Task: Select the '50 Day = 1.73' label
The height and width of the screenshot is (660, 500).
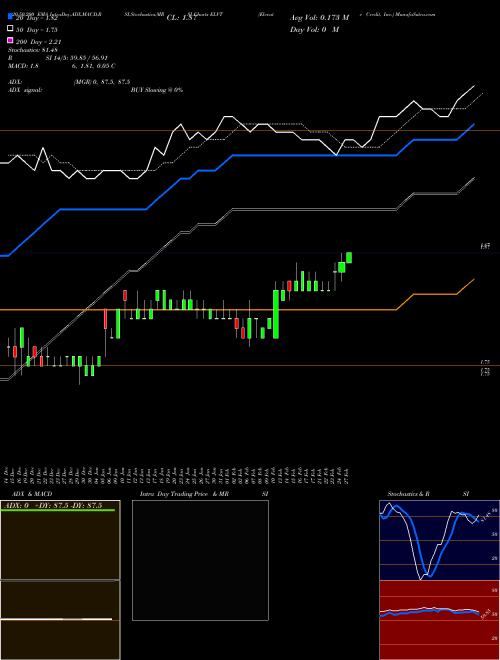Action: coord(36,30)
